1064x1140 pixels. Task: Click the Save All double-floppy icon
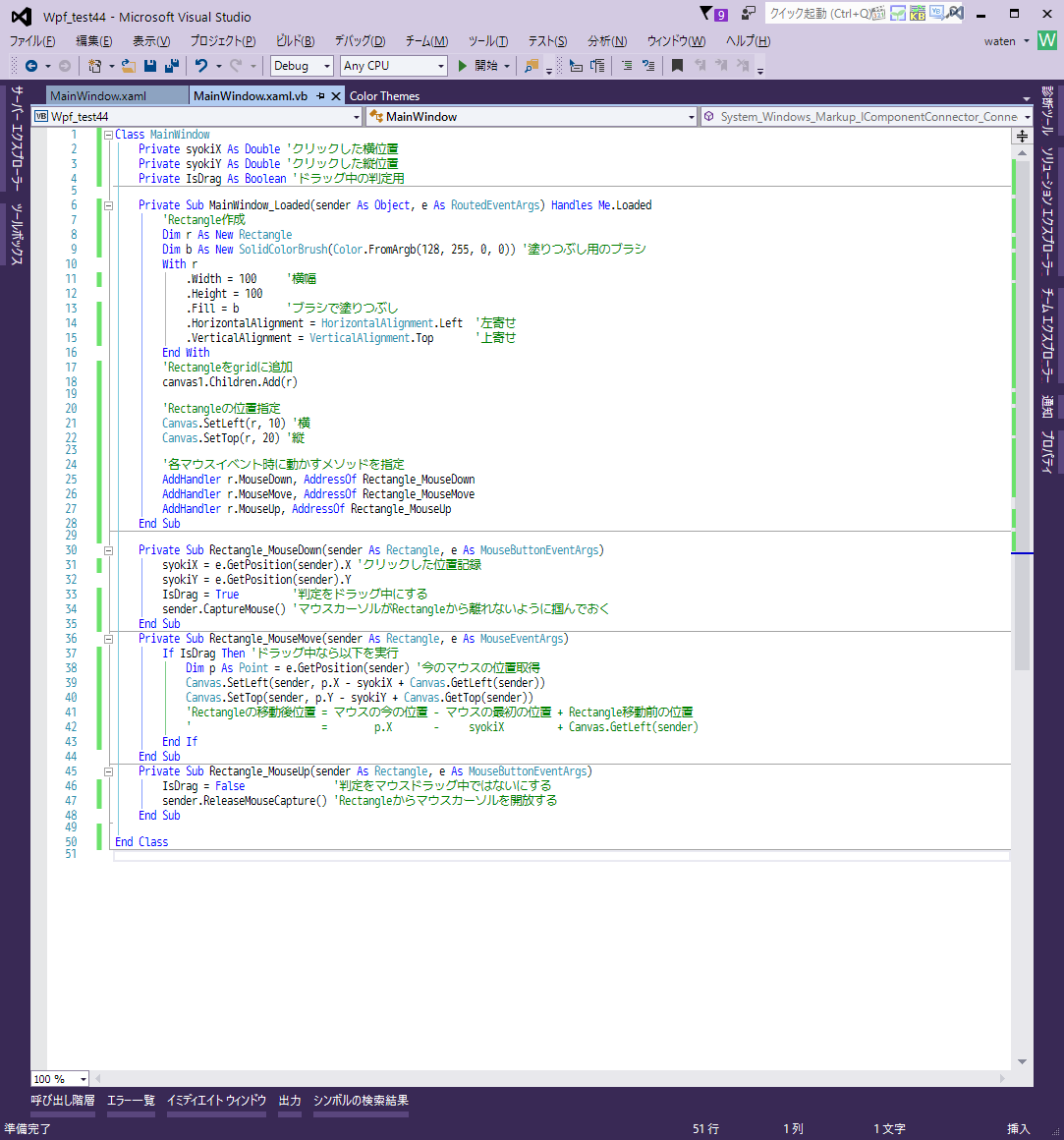point(172,66)
